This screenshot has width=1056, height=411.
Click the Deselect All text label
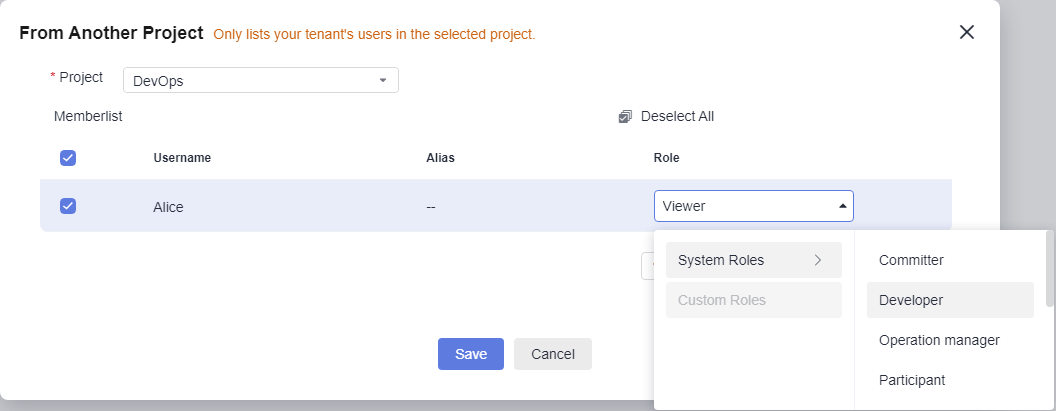click(x=677, y=117)
